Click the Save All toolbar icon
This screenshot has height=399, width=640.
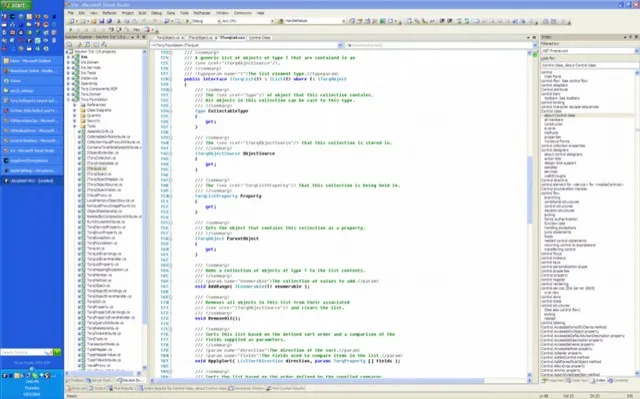(x=109, y=21)
